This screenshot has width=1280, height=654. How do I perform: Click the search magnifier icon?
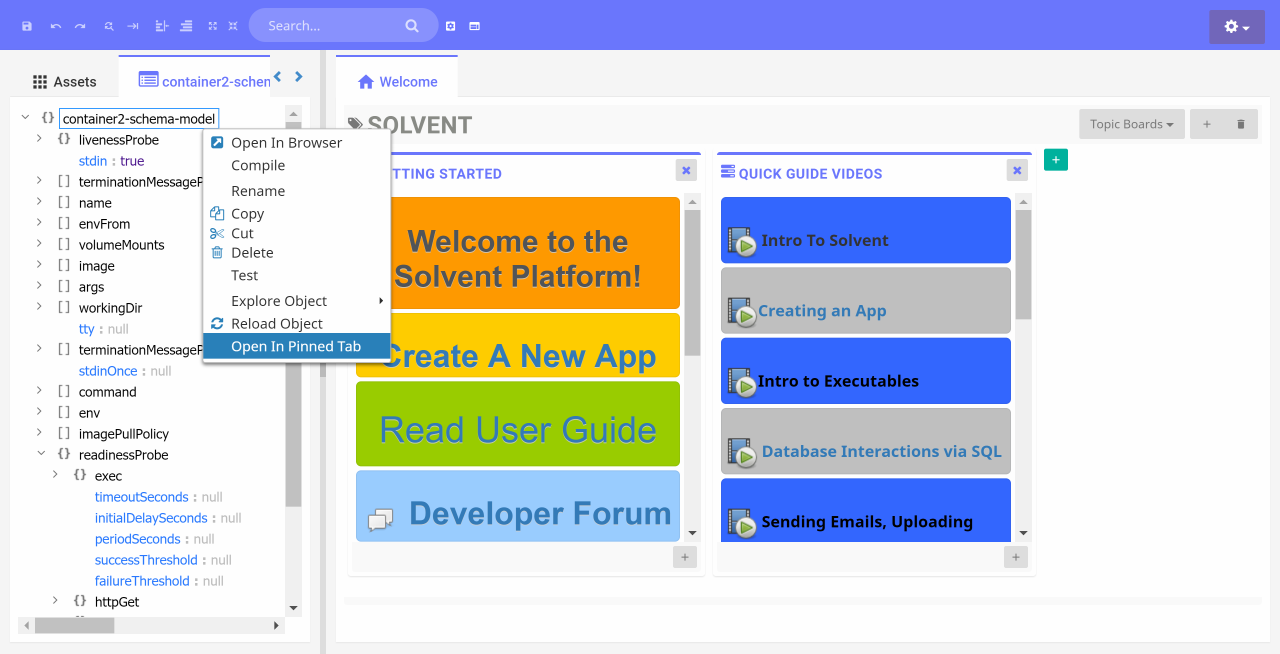pyautogui.click(x=412, y=26)
